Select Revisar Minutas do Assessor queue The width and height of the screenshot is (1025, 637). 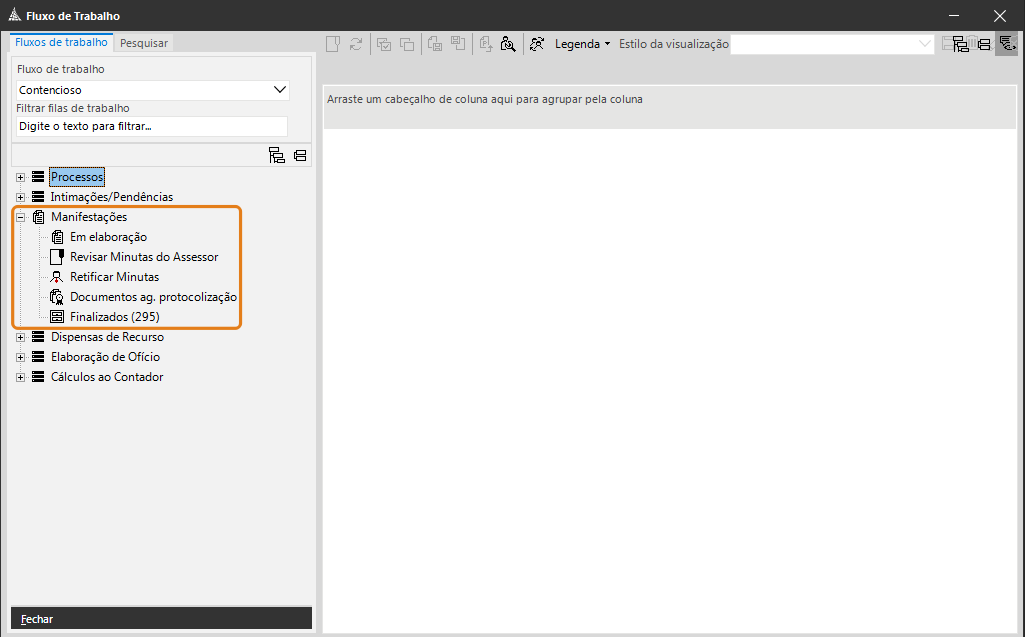click(143, 257)
